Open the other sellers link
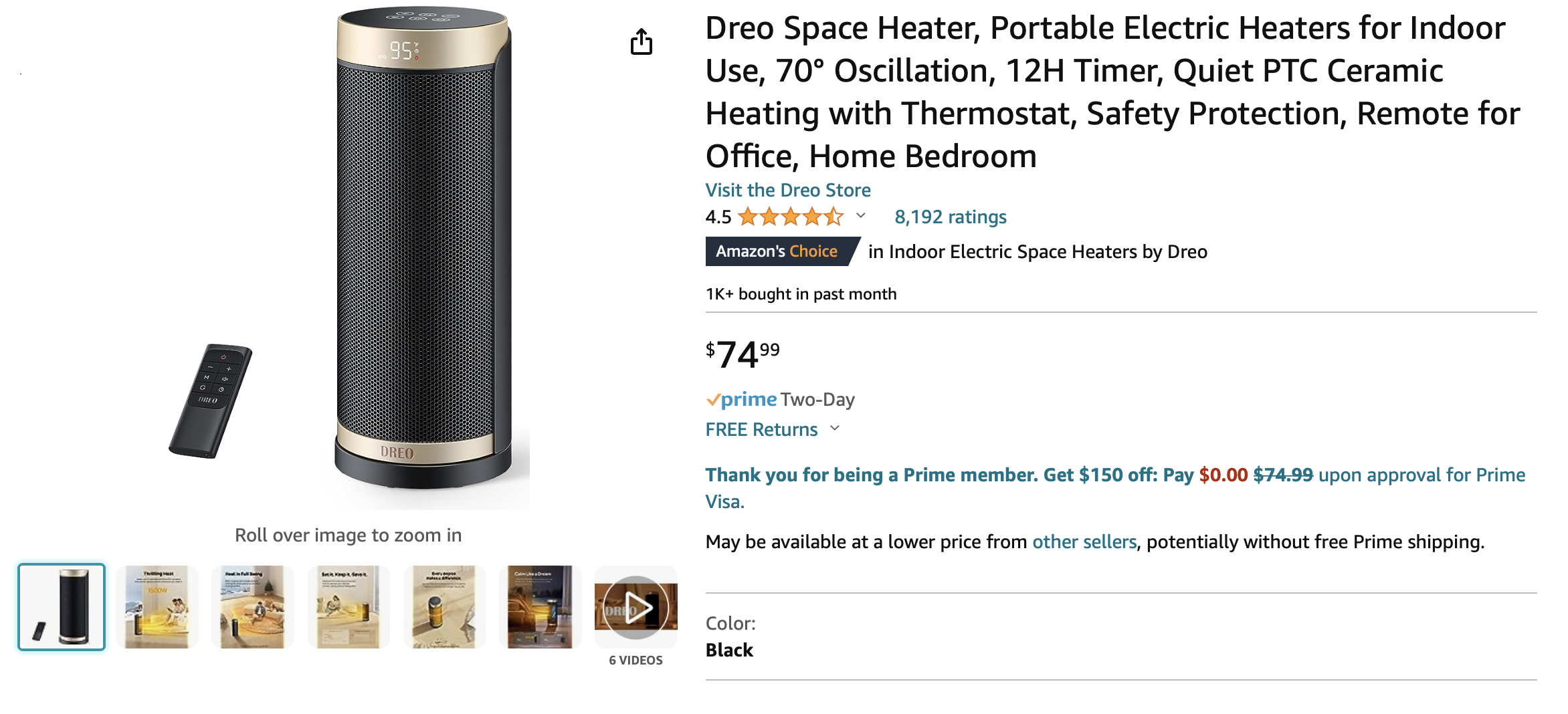This screenshot has height=714, width=1568. pyautogui.click(x=1084, y=542)
